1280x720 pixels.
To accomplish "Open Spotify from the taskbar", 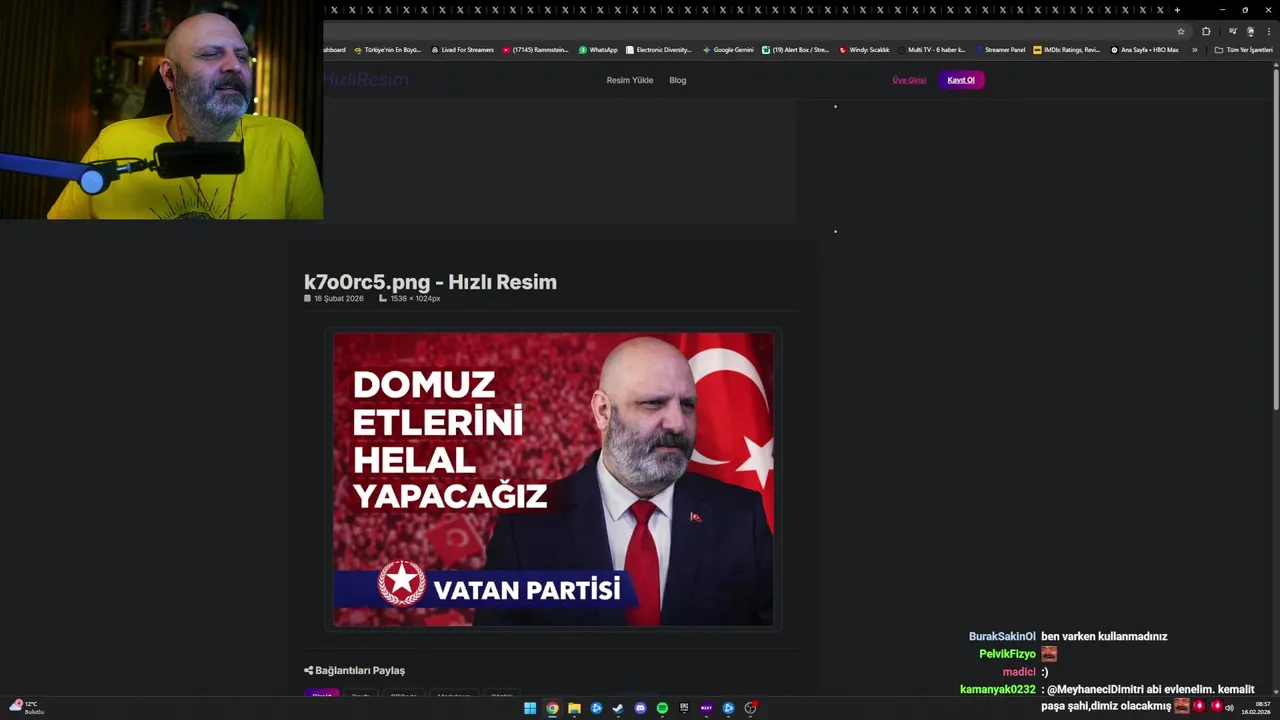I will pos(662,708).
